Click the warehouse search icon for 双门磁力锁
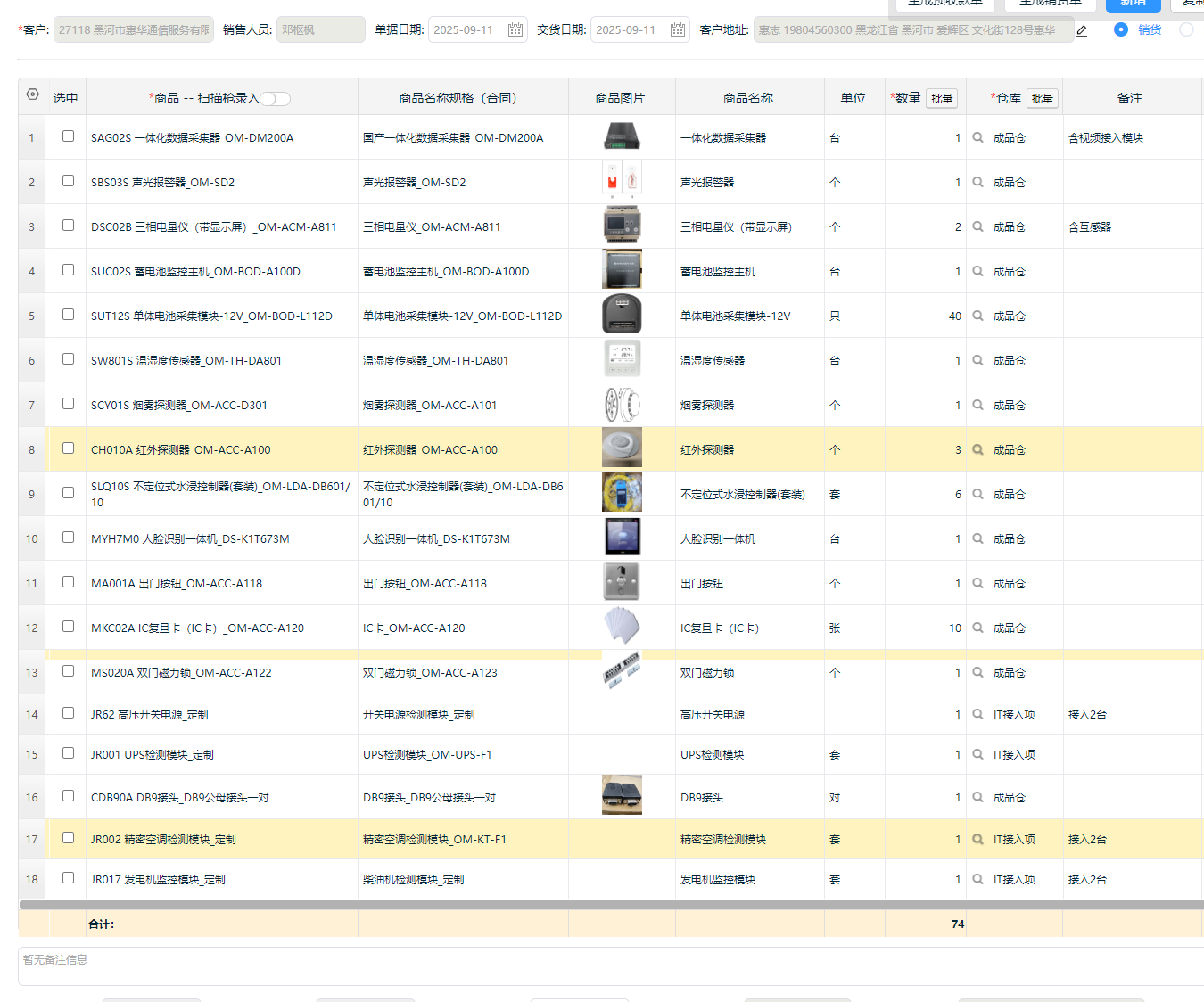Screen dimensions: 1204x1002 (977, 672)
